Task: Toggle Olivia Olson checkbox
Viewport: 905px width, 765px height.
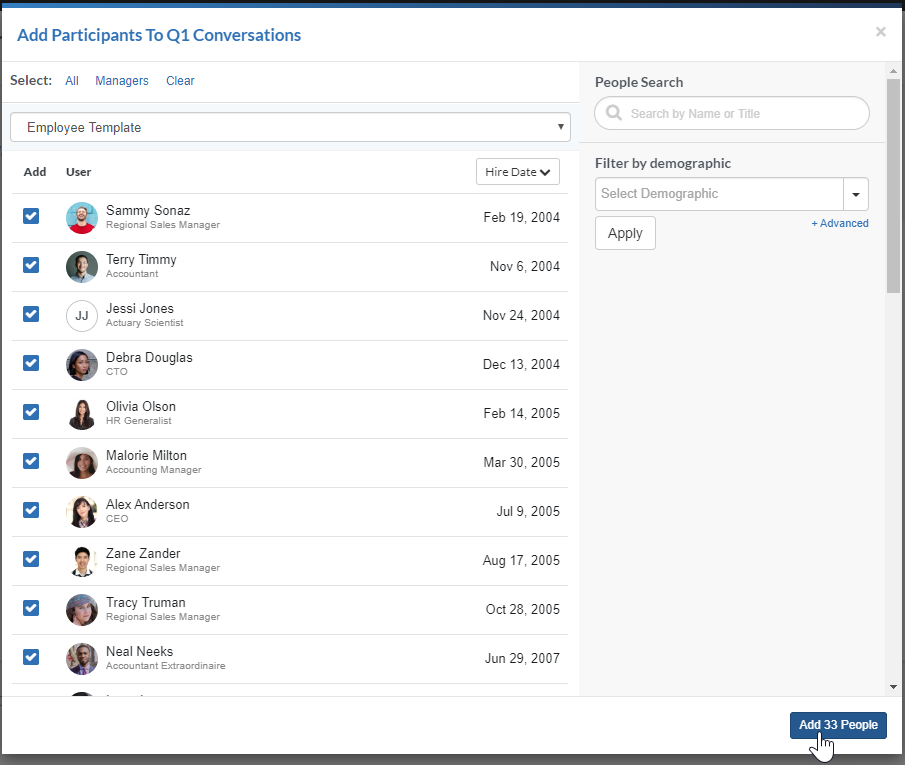Action: point(31,413)
